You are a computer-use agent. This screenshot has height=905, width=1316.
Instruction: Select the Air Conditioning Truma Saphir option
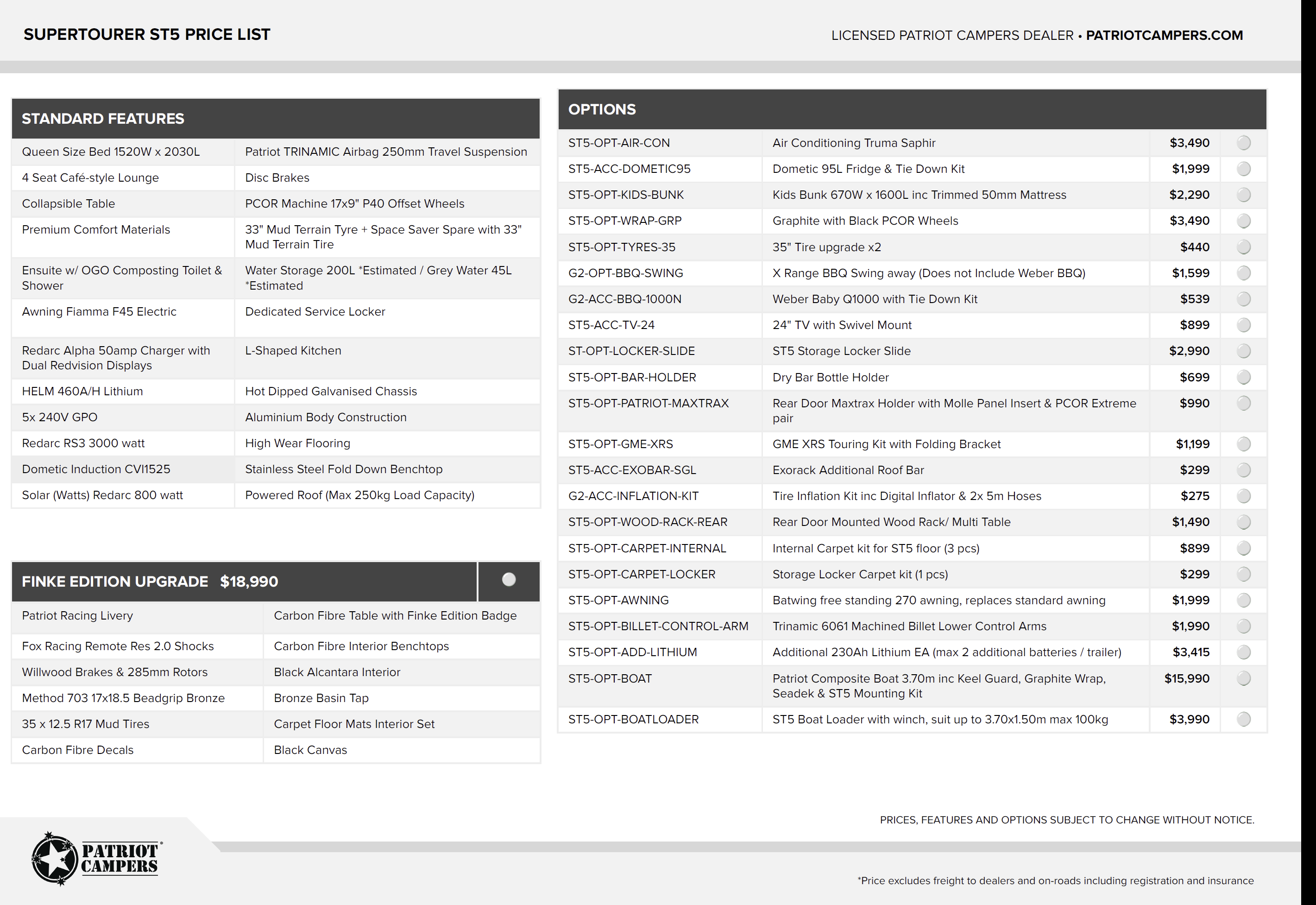coord(1243,143)
